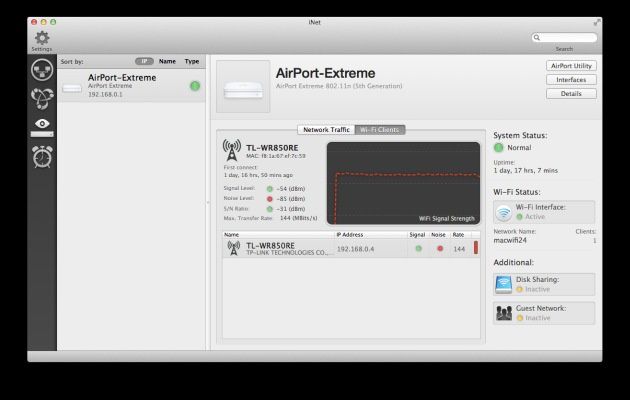Open AirPort Utility
Image resolution: width=630 pixels, height=400 pixels.
[x=571, y=66]
